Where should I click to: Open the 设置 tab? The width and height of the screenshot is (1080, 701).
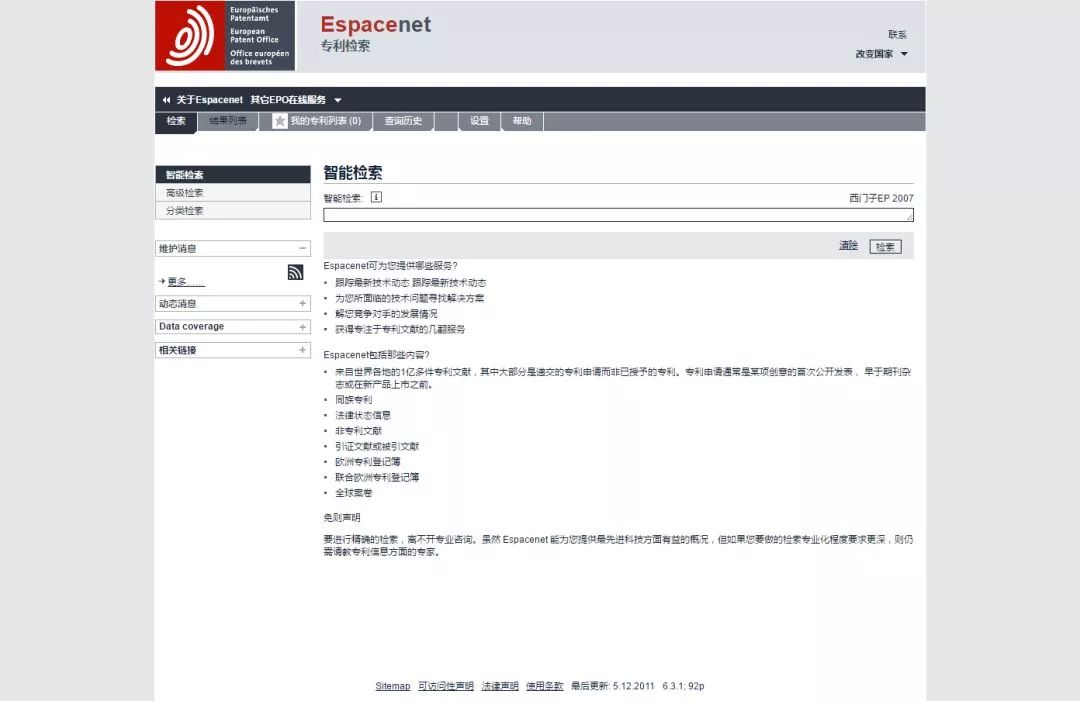[480, 121]
